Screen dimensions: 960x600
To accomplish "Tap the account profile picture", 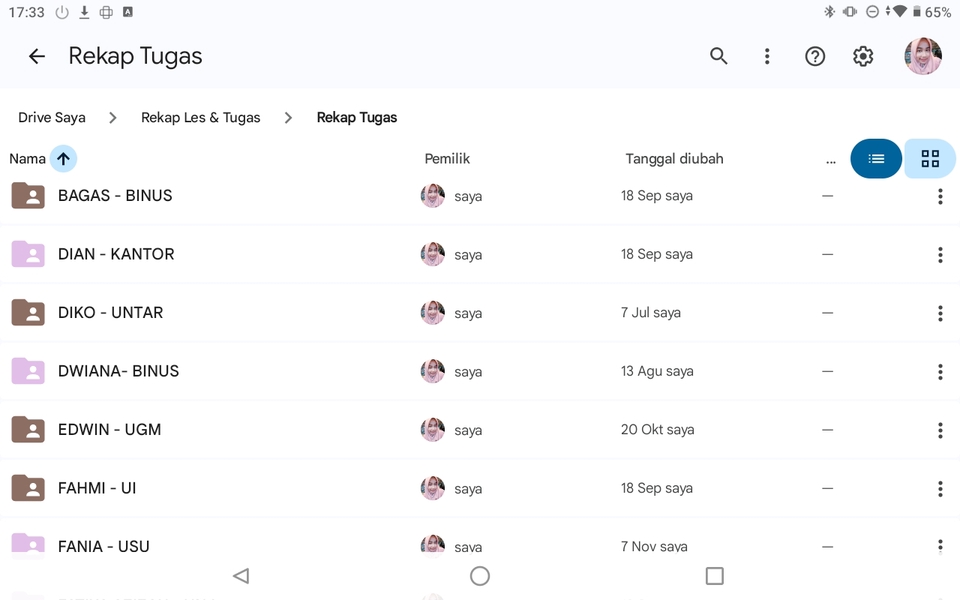I will pos(922,56).
